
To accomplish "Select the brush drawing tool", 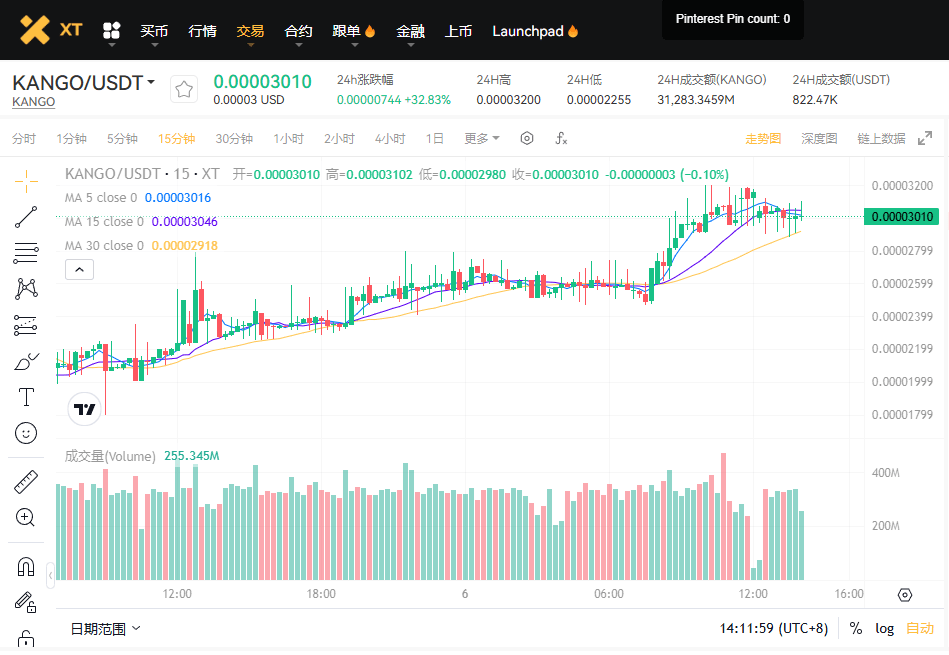I will pyautogui.click(x=26, y=362).
